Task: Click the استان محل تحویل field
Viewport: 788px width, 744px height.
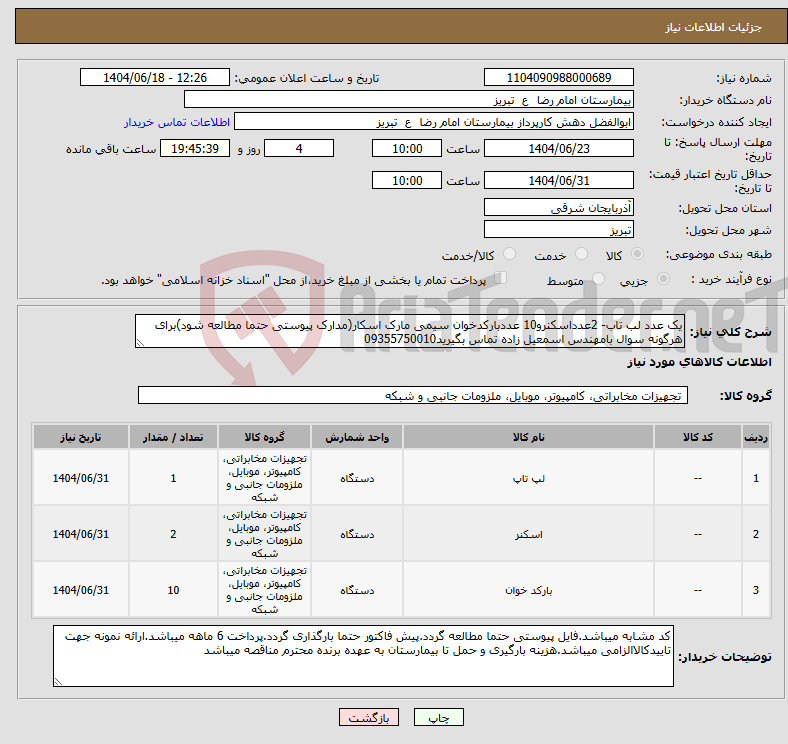Action: (558, 208)
